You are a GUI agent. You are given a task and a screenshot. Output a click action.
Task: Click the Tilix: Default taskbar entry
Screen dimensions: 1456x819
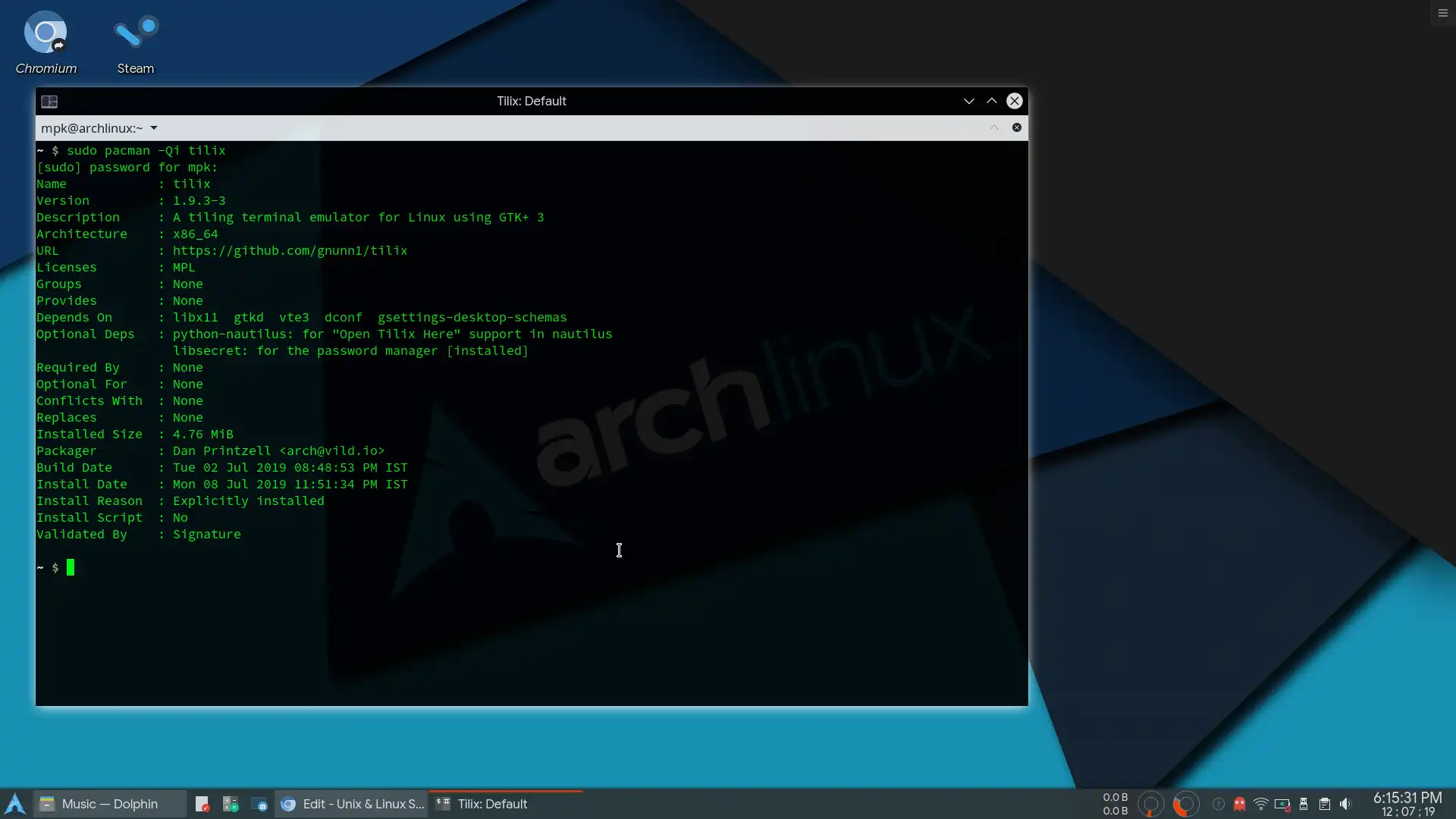491,804
